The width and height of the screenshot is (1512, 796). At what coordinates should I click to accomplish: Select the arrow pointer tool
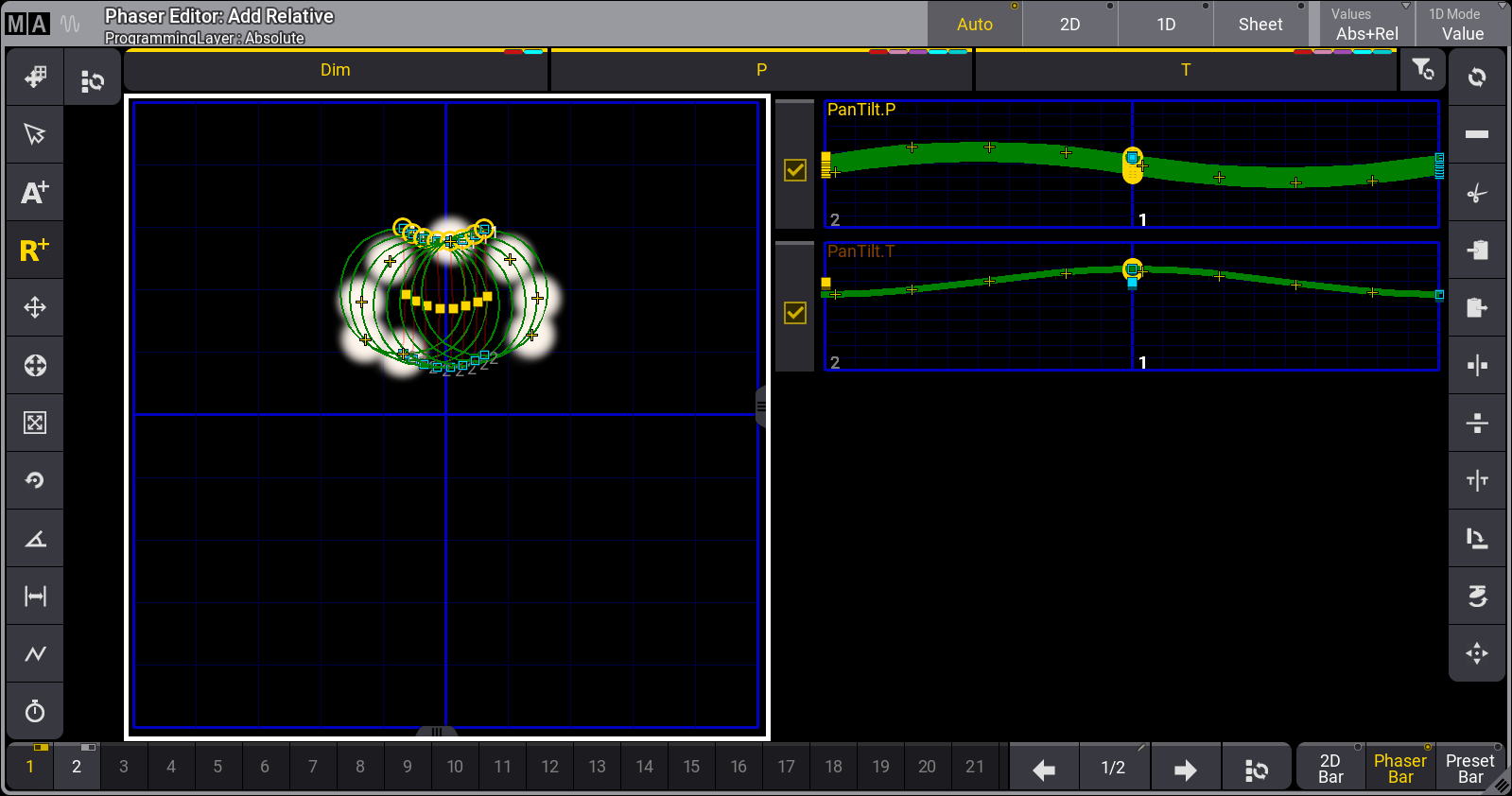[x=35, y=134]
